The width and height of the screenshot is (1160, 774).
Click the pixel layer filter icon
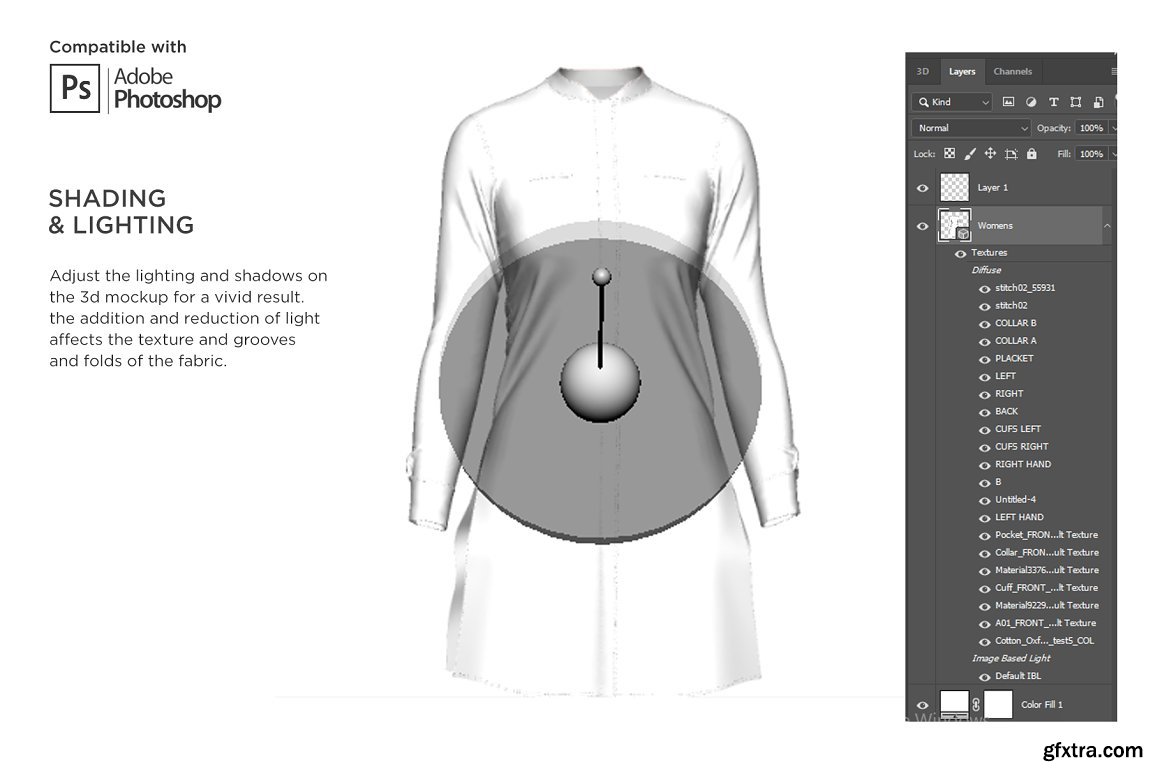pyautogui.click(x=1008, y=102)
